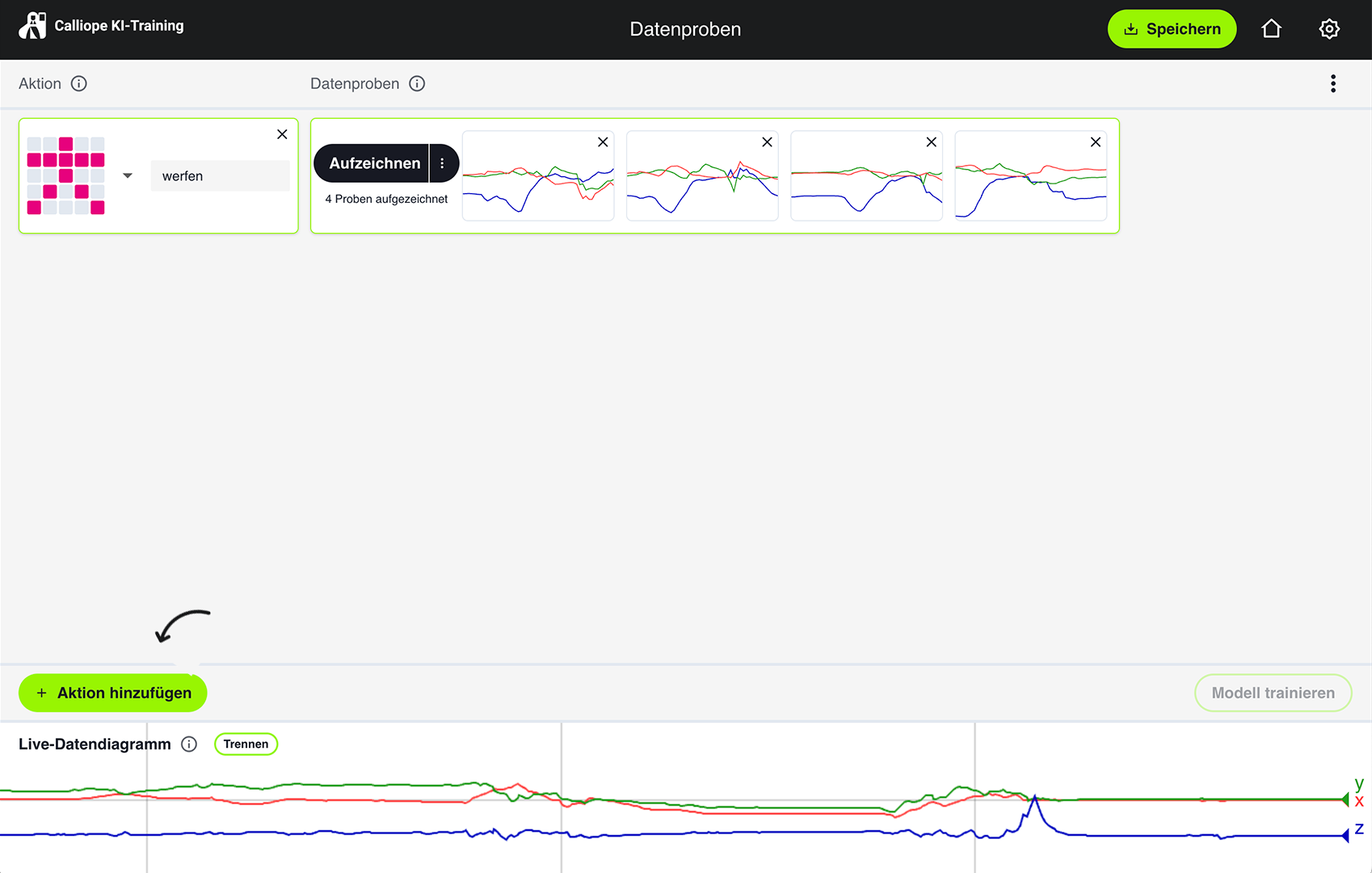The width and height of the screenshot is (1372, 873).
Task: Click the Calliope KI-Training logo
Action: coord(101,26)
